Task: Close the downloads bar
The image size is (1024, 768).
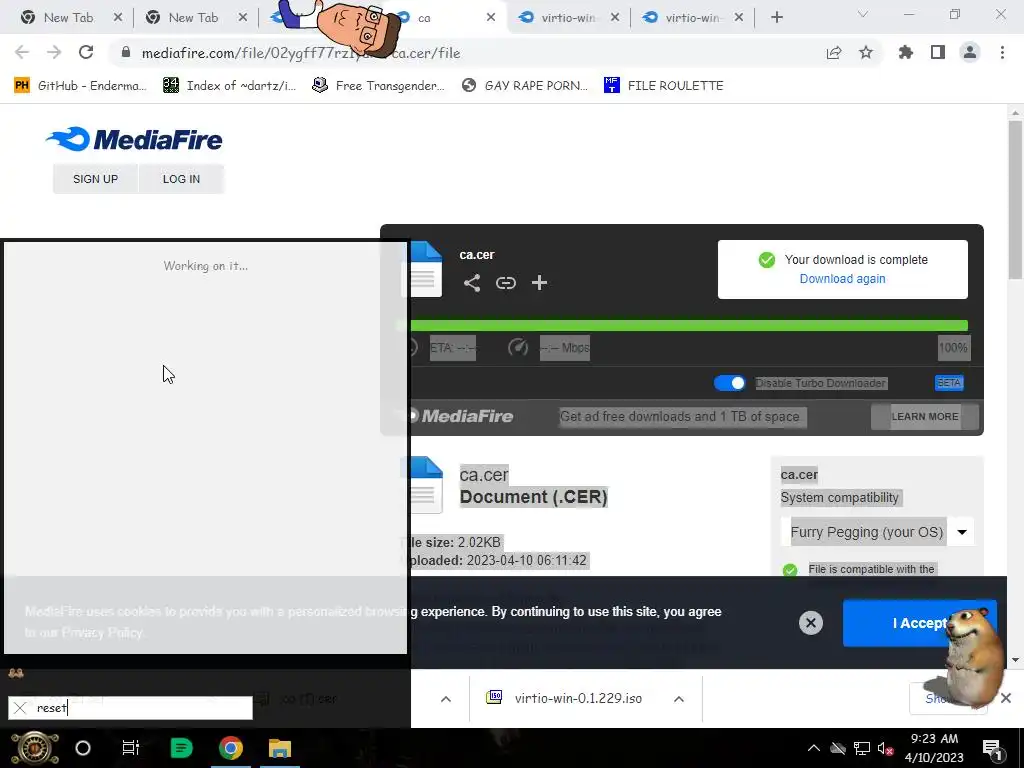Action: pos(1006,699)
